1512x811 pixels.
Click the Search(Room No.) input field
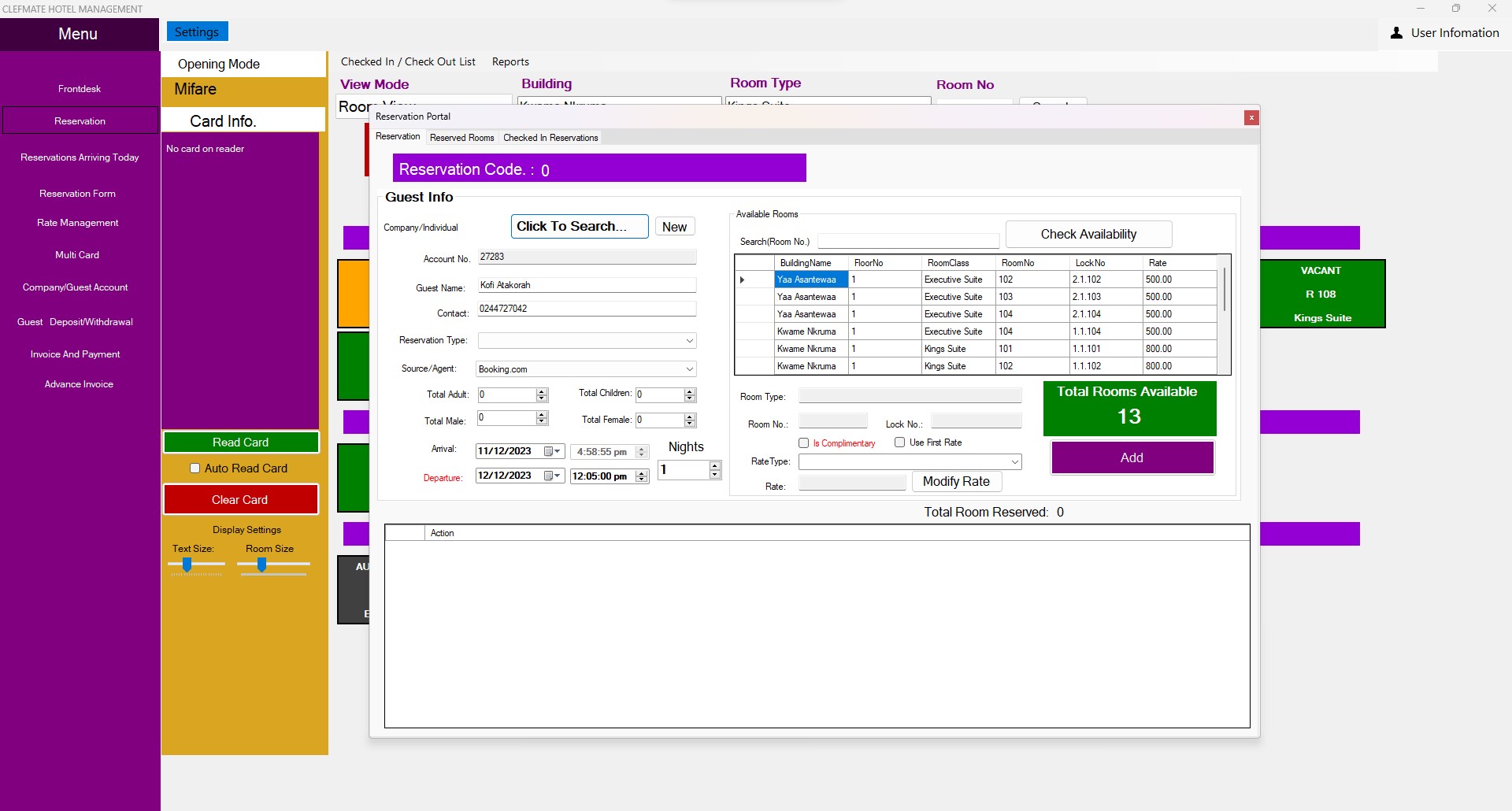[909, 241]
